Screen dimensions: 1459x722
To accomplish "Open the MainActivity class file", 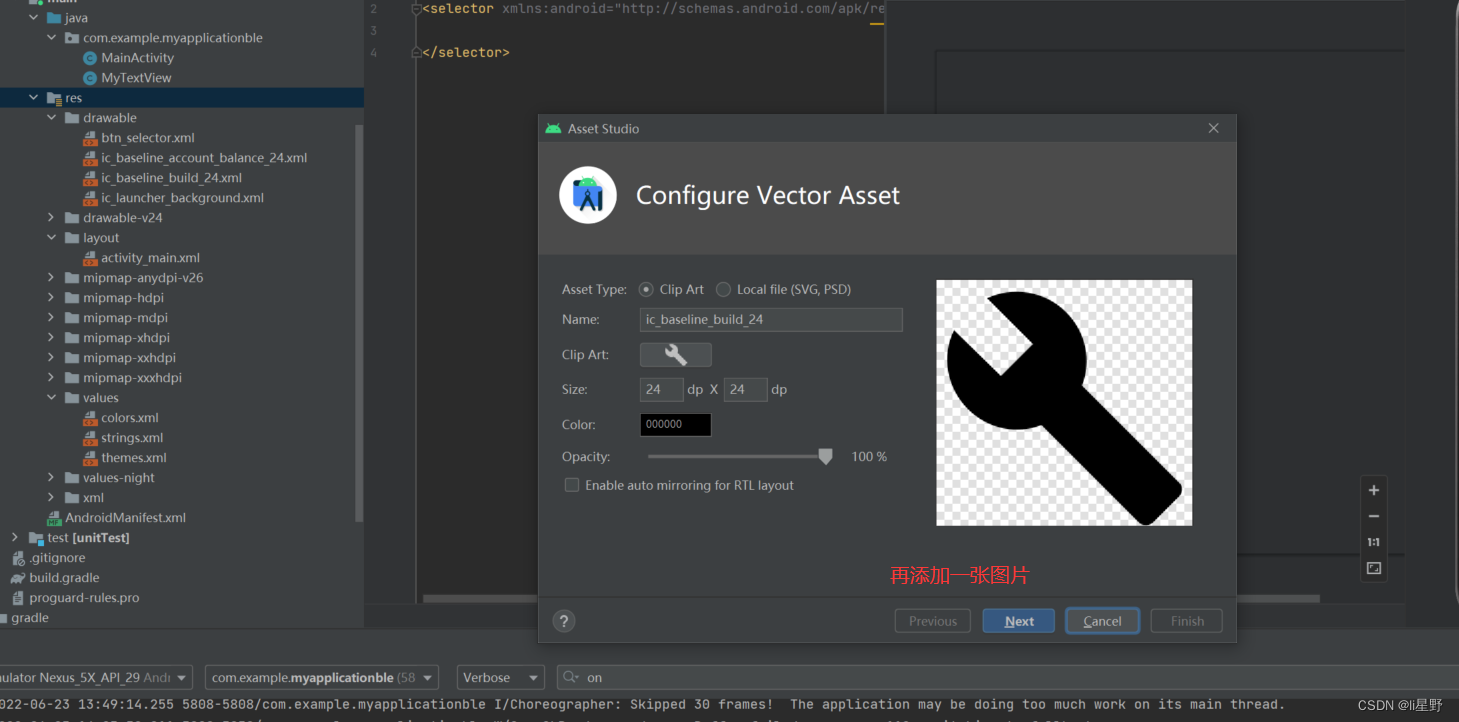I will (137, 58).
